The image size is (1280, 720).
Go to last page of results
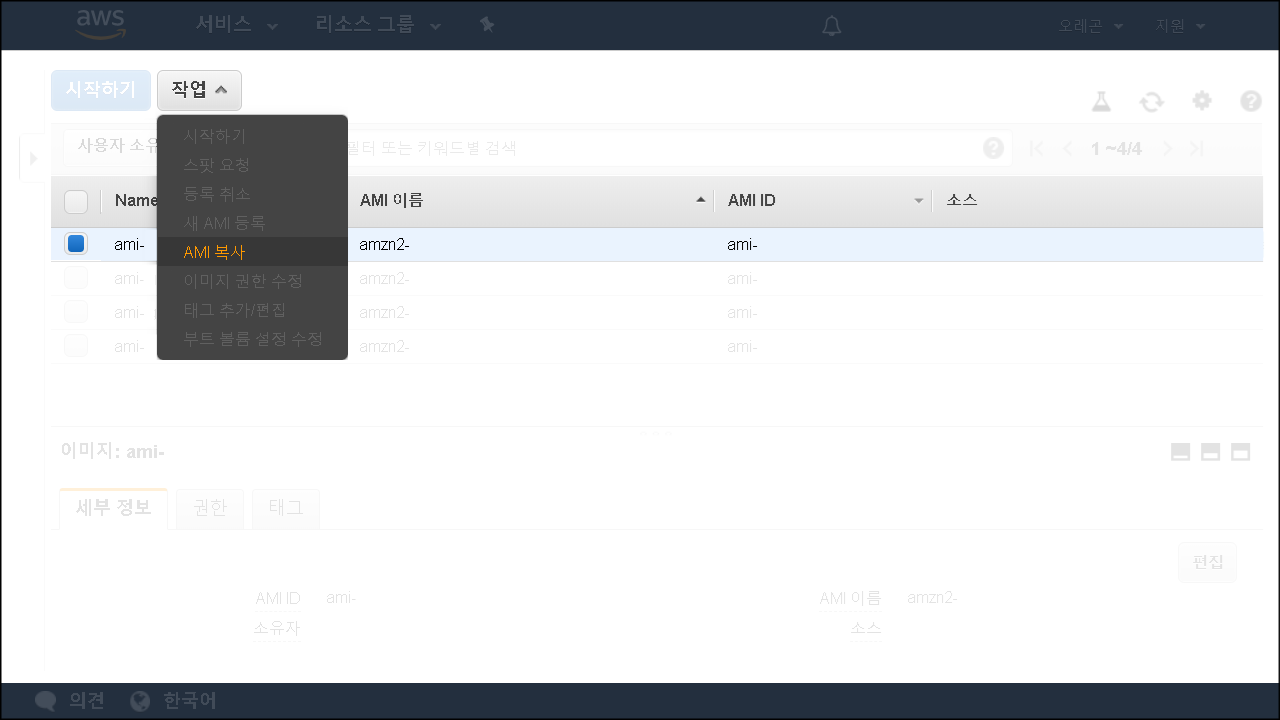tap(1196, 149)
